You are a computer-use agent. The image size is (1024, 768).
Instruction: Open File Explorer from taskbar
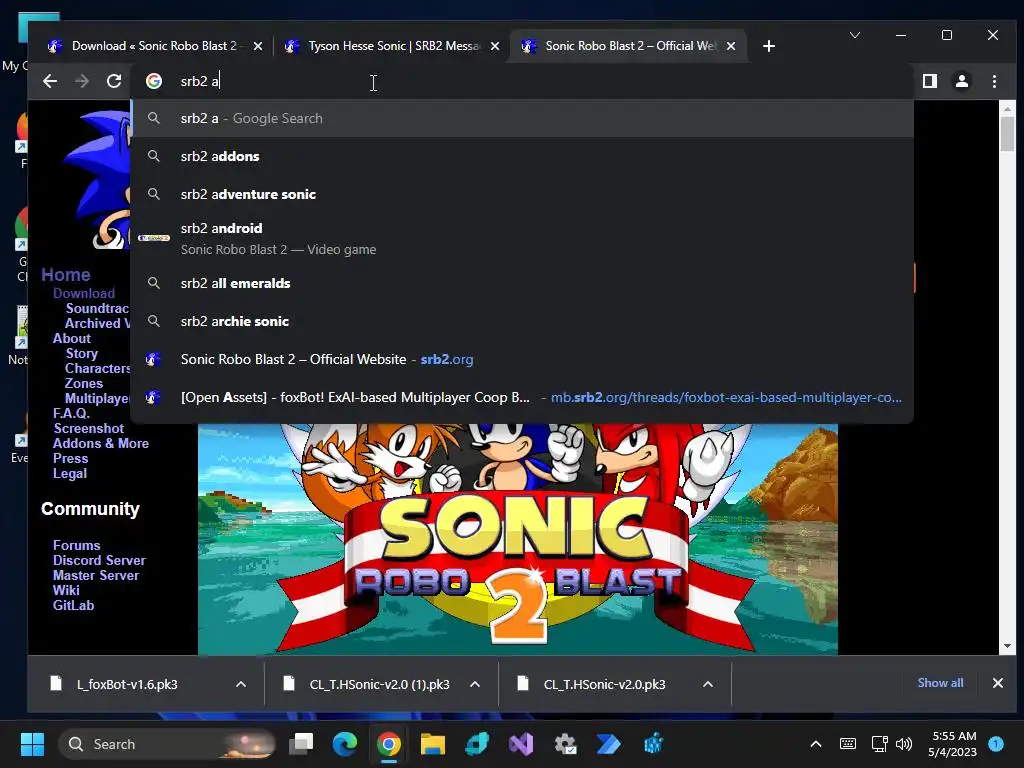point(432,744)
